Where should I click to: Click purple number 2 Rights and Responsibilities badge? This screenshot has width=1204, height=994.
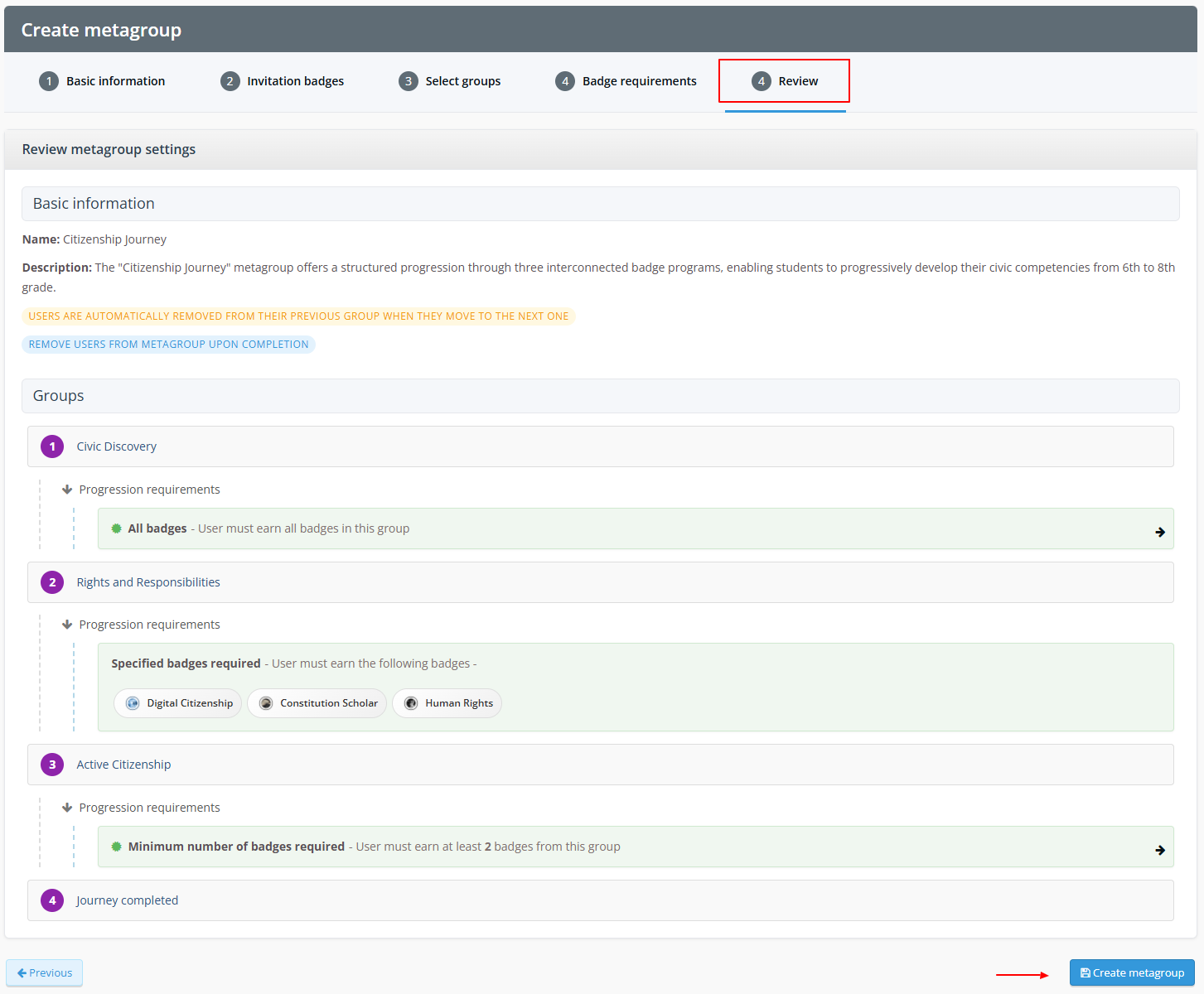click(x=52, y=582)
